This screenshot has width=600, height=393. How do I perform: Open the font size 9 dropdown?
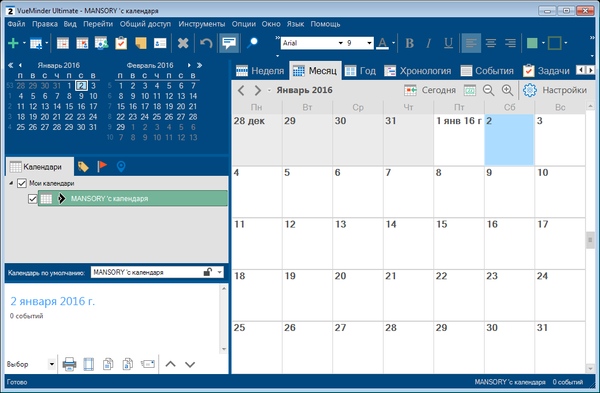[369, 43]
